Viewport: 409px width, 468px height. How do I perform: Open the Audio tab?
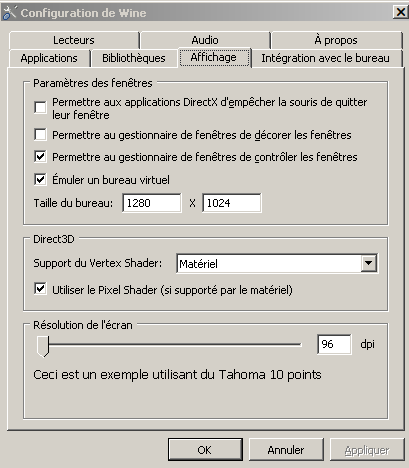[205, 40]
